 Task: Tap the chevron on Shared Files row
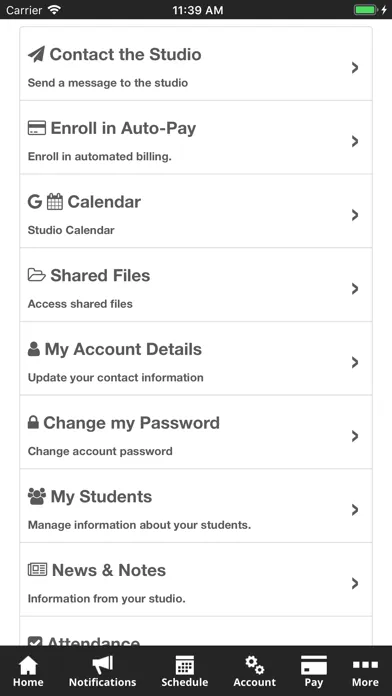click(355, 289)
